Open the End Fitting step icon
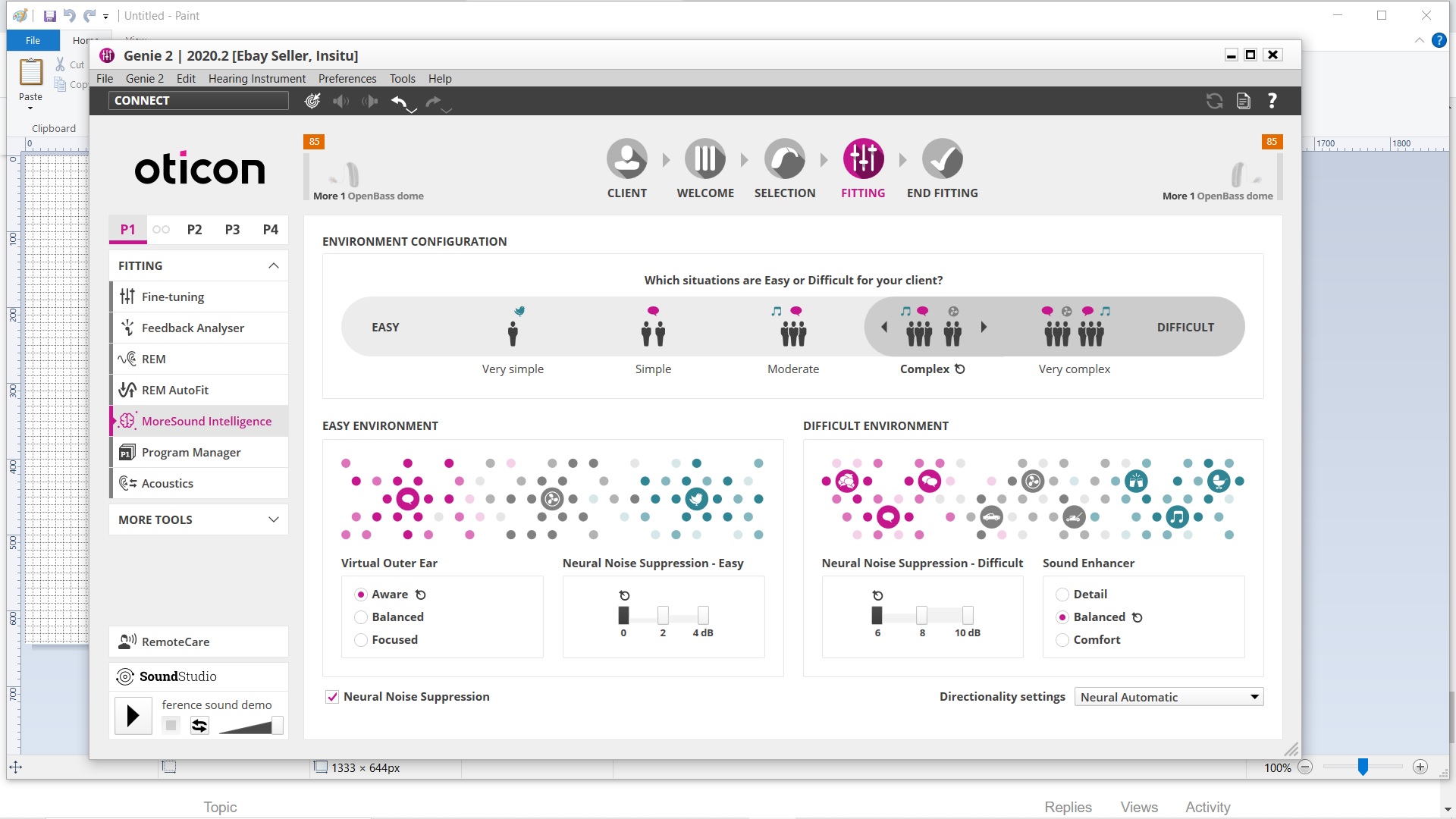Viewport: 1456px width, 819px height. [942, 159]
